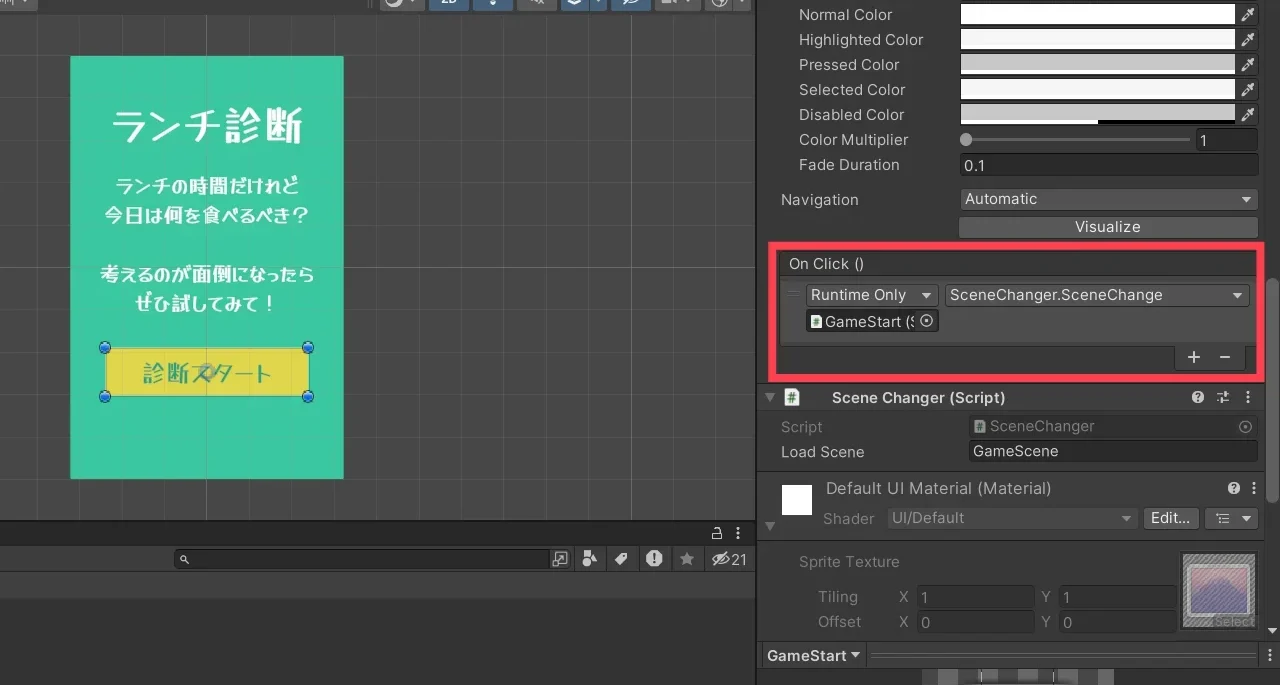Open the Navigation Automatic dropdown
This screenshot has height=685, width=1280.
[1108, 199]
